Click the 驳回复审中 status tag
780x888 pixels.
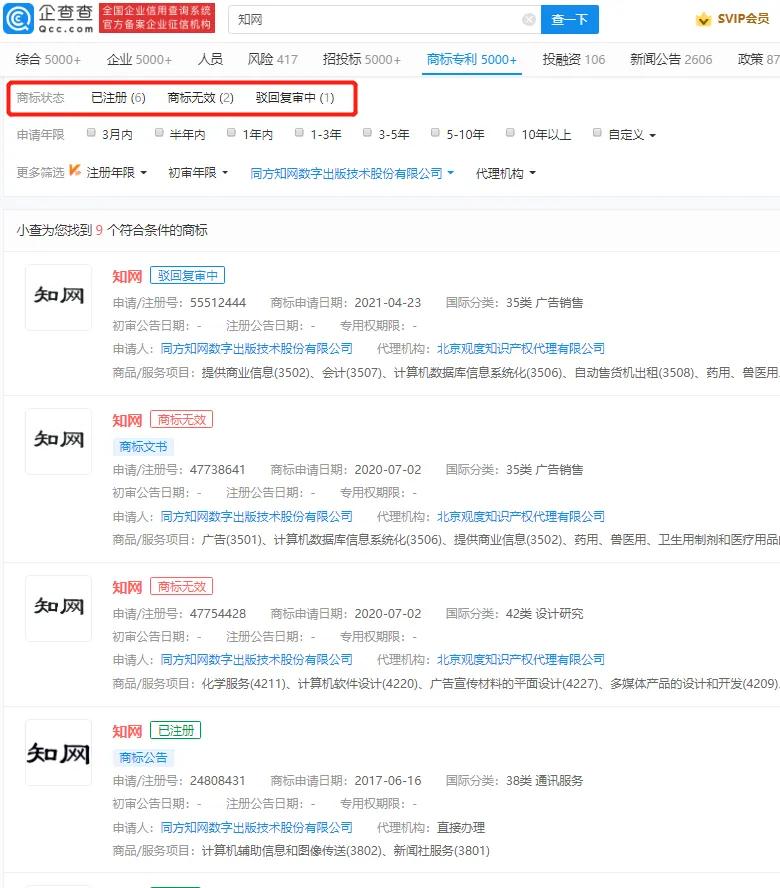[x=187, y=275]
